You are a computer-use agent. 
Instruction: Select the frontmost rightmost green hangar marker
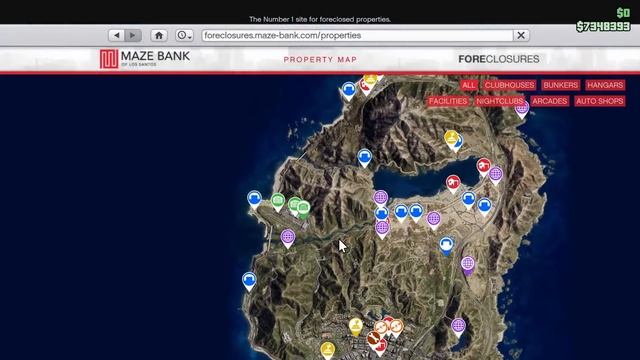coord(303,209)
